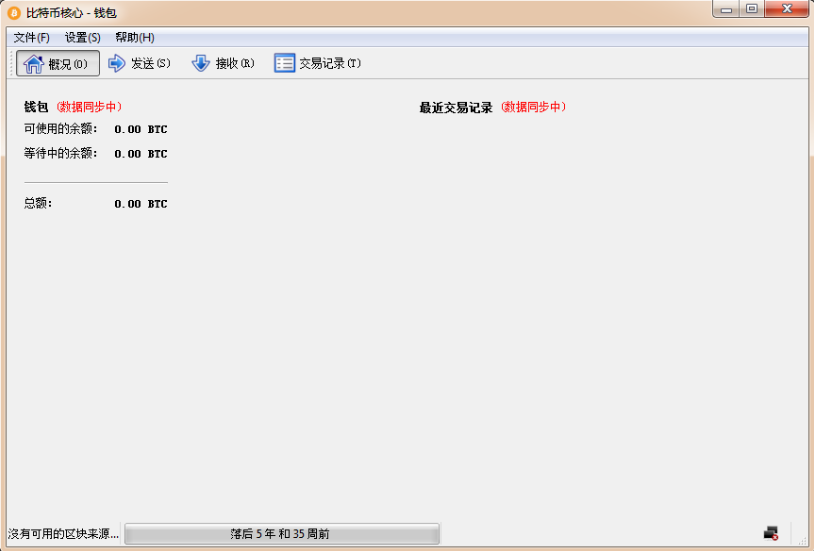Image resolution: width=814 pixels, height=551 pixels.
Task: Maximize the 比特币核心 window
Action: tap(750, 9)
